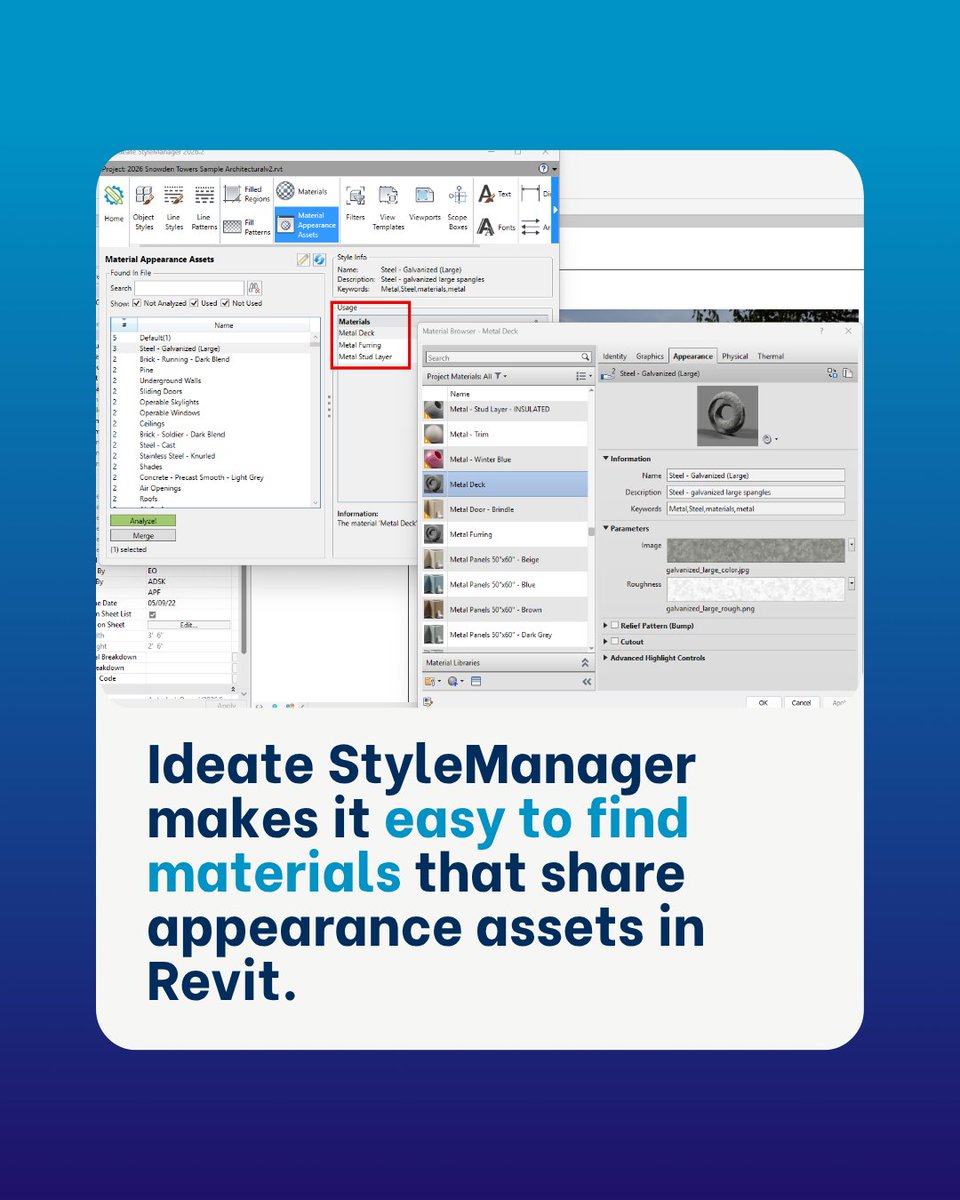Viewport: 960px width, 1200px height.
Task: Collapse the Information section
Action: (606, 459)
